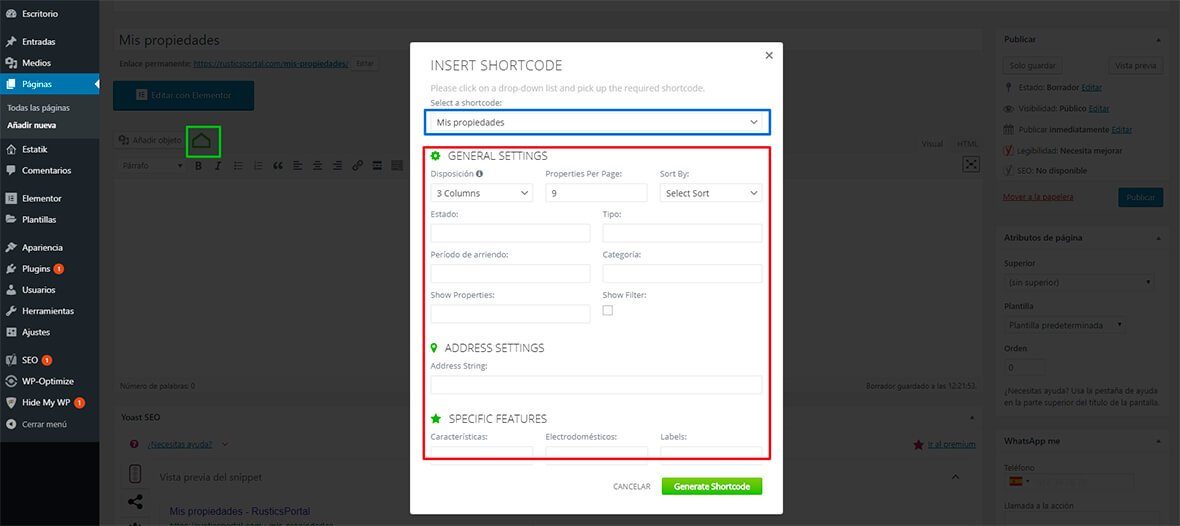Insert the Read More tag
Viewport: 1180px width, 526px height.
point(377,166)
